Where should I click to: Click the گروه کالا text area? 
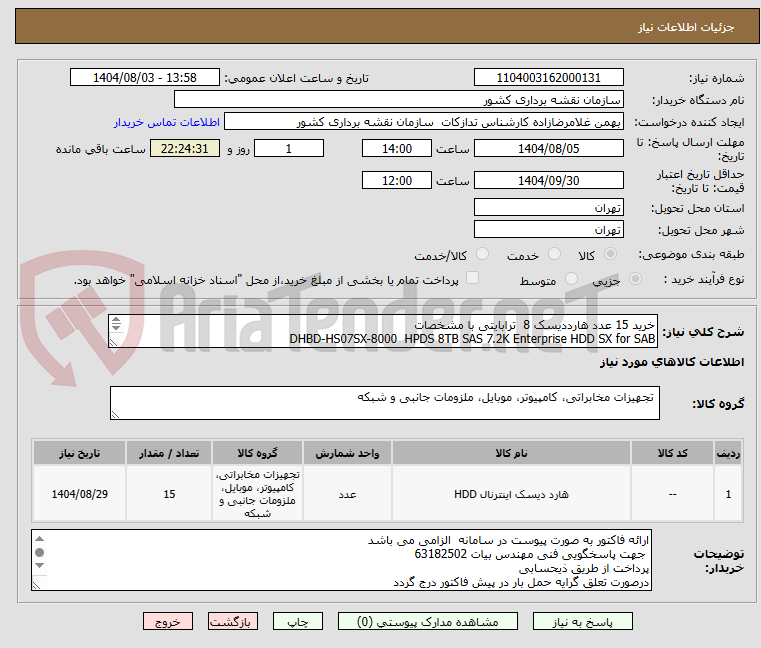tap(385, 403)
